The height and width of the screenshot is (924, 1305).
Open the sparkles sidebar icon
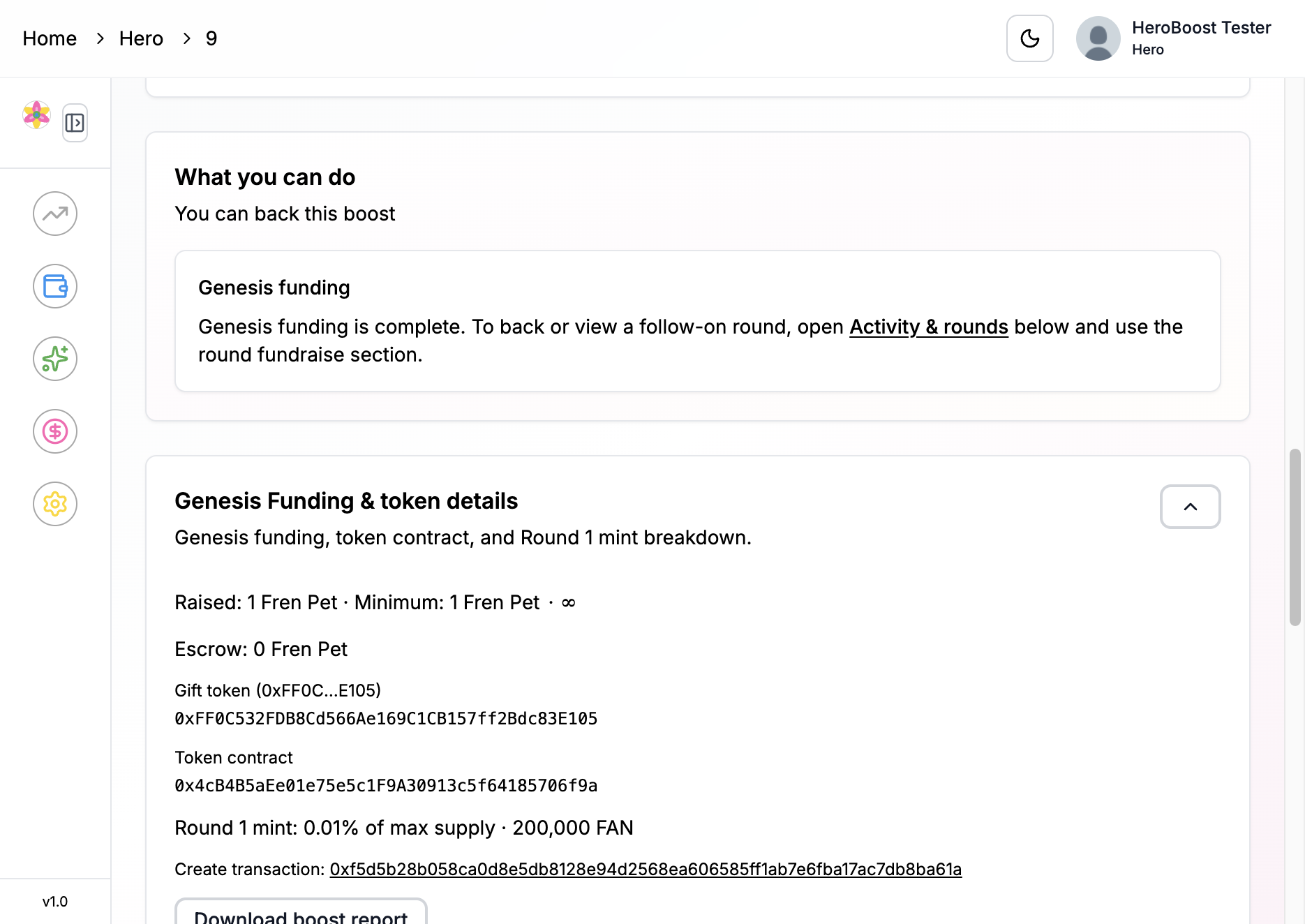55,359
